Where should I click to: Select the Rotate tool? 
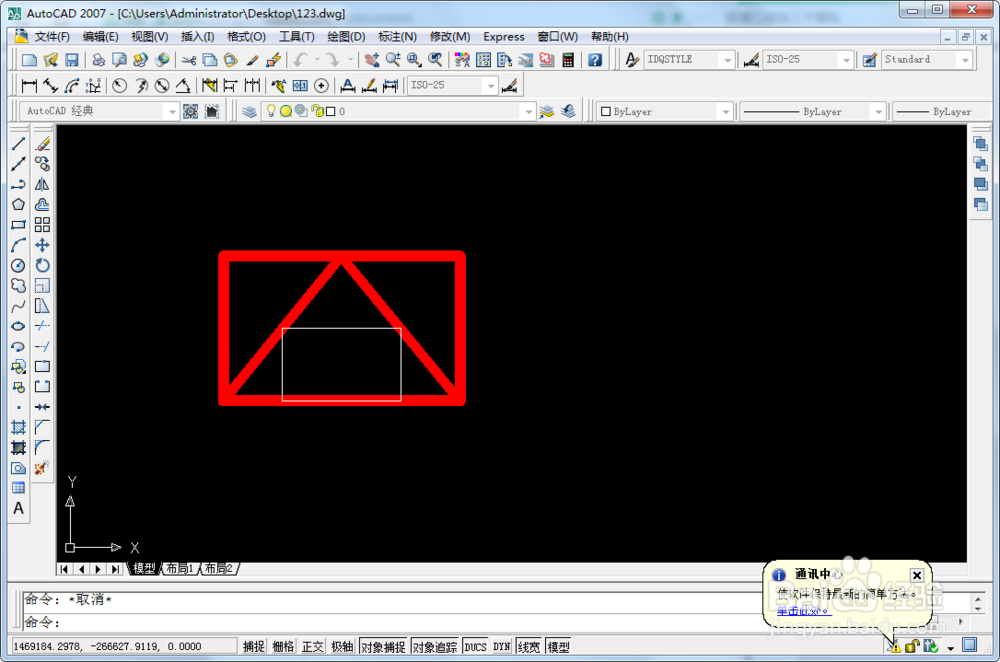43,265
